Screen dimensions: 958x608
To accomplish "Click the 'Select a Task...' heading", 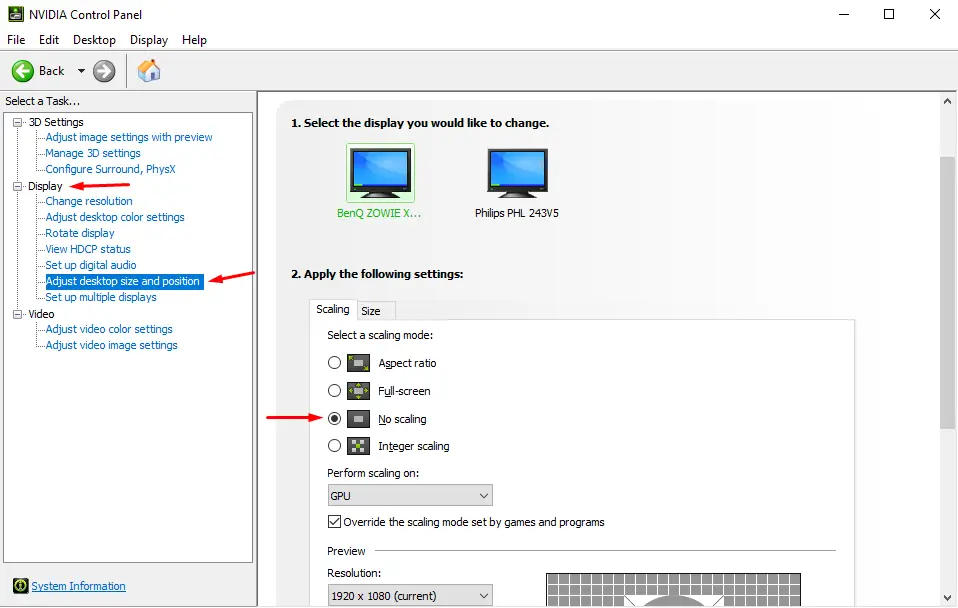I will [x=42, y=101].
